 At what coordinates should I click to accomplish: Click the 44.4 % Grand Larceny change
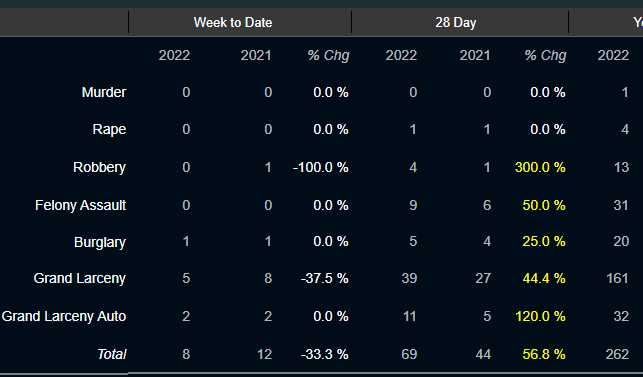point(544,279)
